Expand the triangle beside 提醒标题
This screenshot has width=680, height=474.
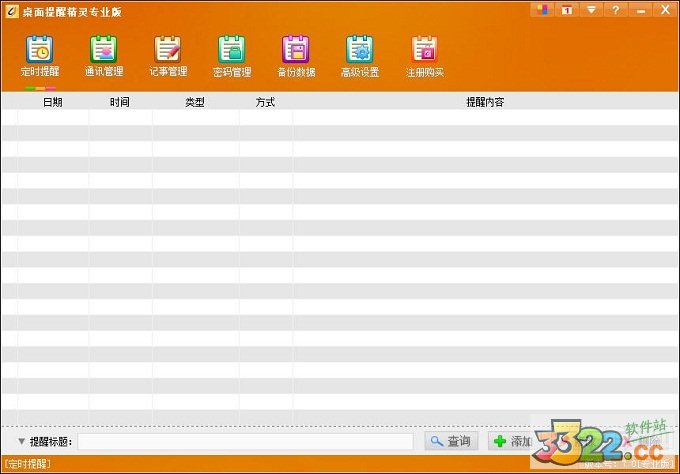(x=21, y=441)
